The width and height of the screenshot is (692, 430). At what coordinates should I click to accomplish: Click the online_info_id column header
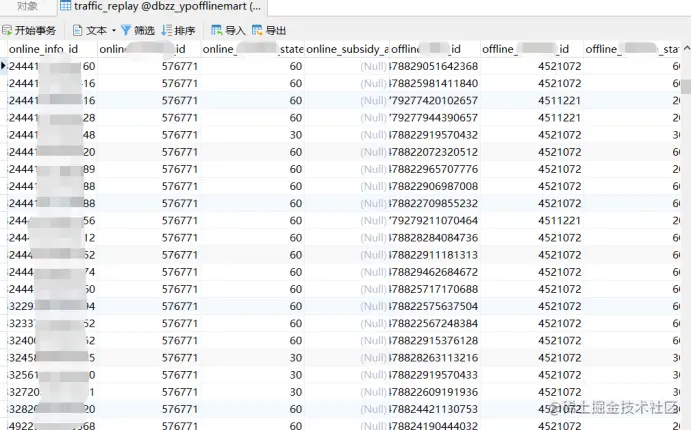[x=52, y=49]
